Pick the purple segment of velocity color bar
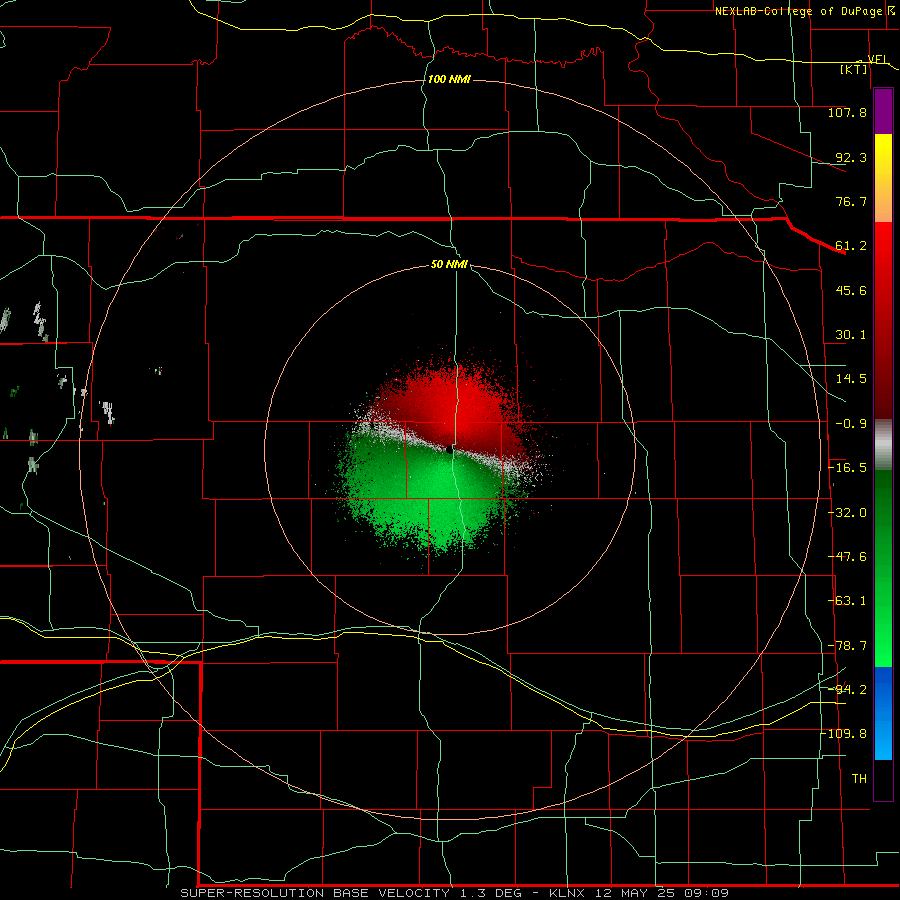Viewport: 900px width, 900px height. (x=883, y=111)
